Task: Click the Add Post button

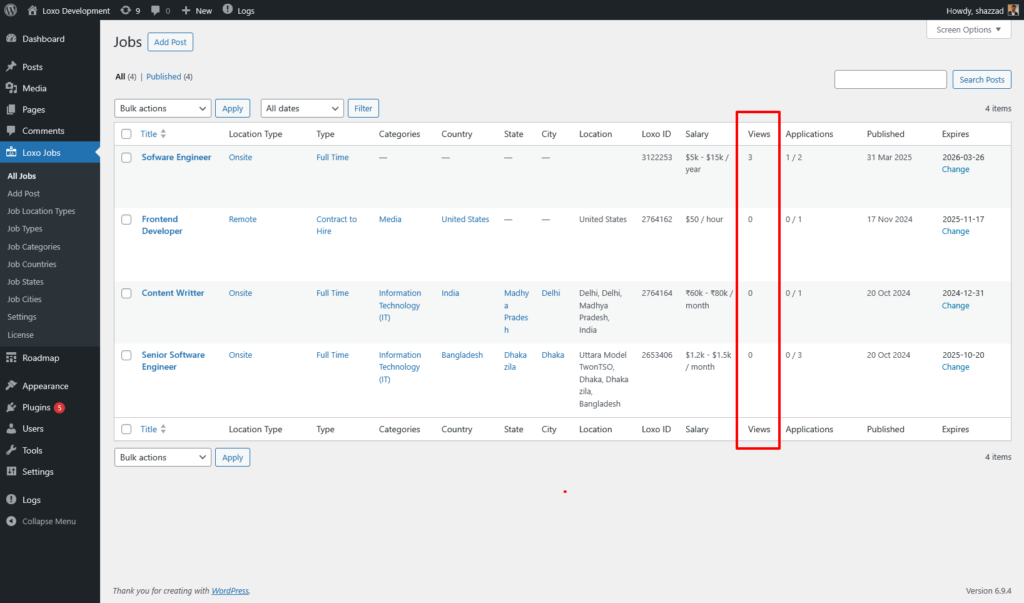Action: click(x=170, y=42)
